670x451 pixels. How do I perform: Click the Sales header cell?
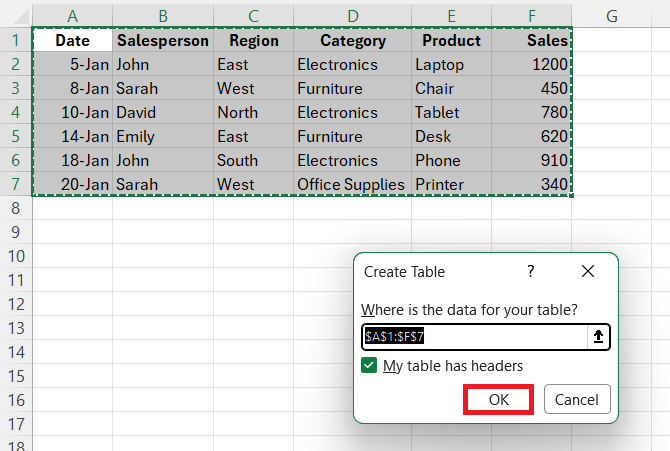click(x=532, y=40)
